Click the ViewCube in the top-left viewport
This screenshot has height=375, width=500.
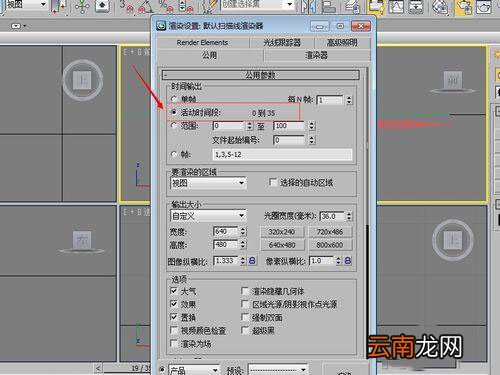(x=82, y=80)
